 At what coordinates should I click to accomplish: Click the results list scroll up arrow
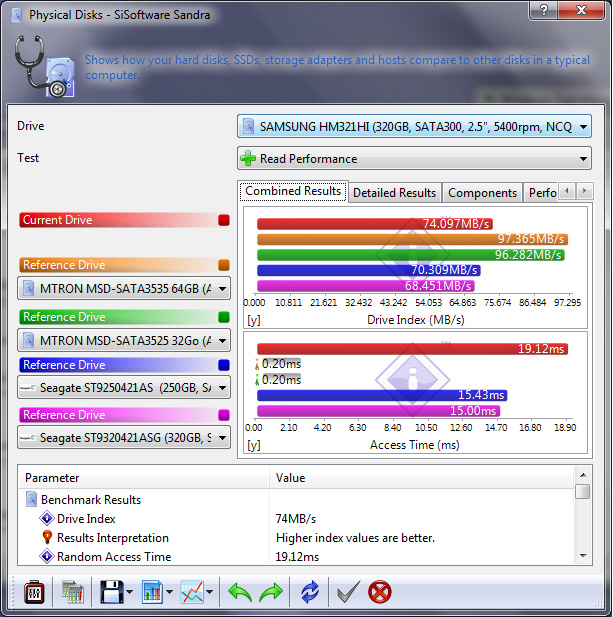point(583,475)
